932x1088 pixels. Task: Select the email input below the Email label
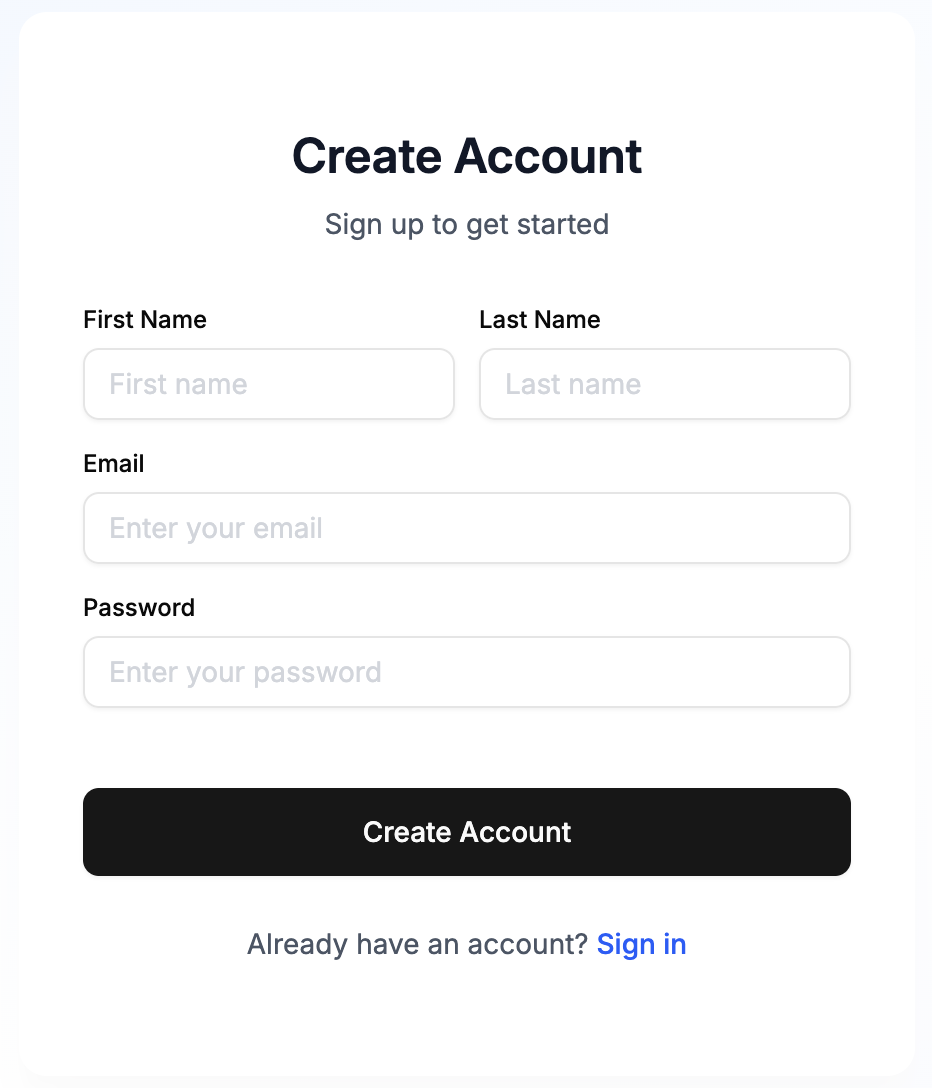click(466, 528)
